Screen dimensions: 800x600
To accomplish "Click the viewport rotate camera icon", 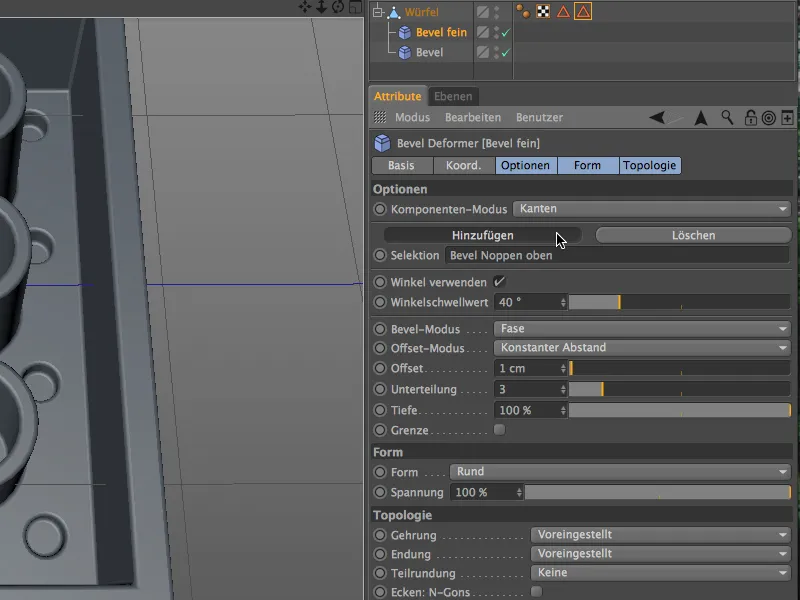I will 338,7.
